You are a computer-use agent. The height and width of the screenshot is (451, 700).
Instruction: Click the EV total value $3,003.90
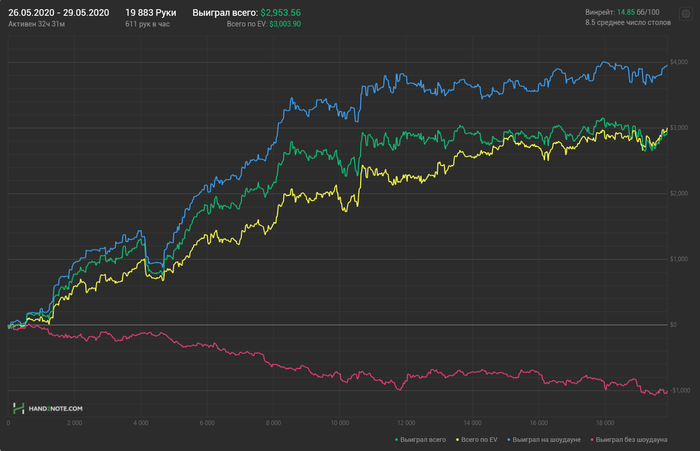[x=285, y=23]
